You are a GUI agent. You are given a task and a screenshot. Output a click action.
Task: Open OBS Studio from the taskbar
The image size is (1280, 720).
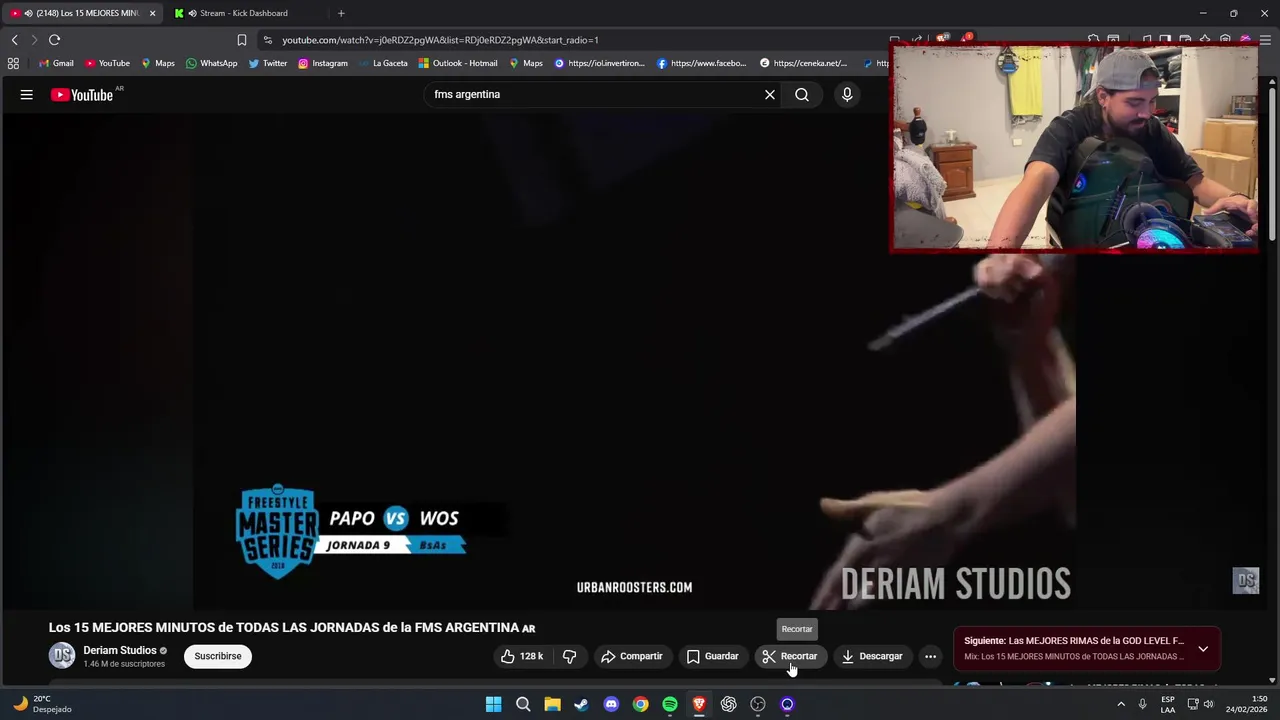758,704
